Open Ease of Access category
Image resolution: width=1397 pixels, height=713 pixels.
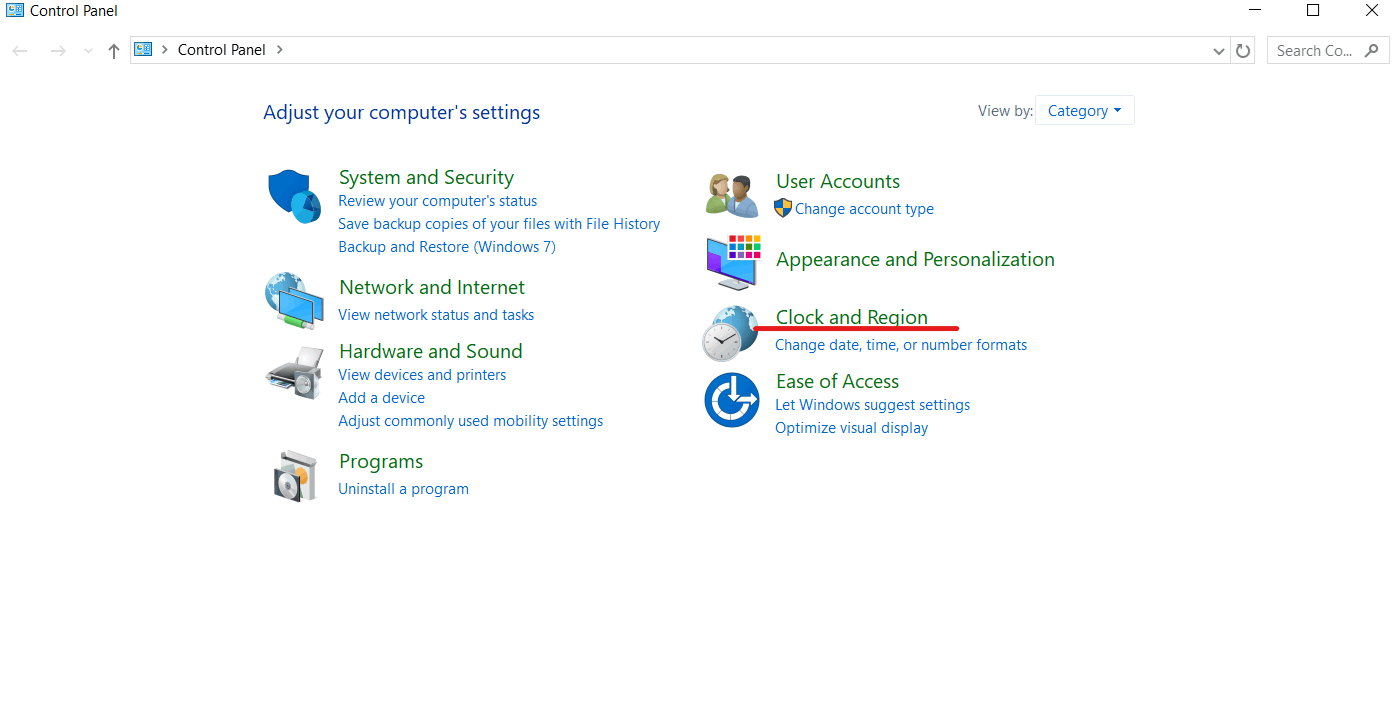[x=837, y=381]
